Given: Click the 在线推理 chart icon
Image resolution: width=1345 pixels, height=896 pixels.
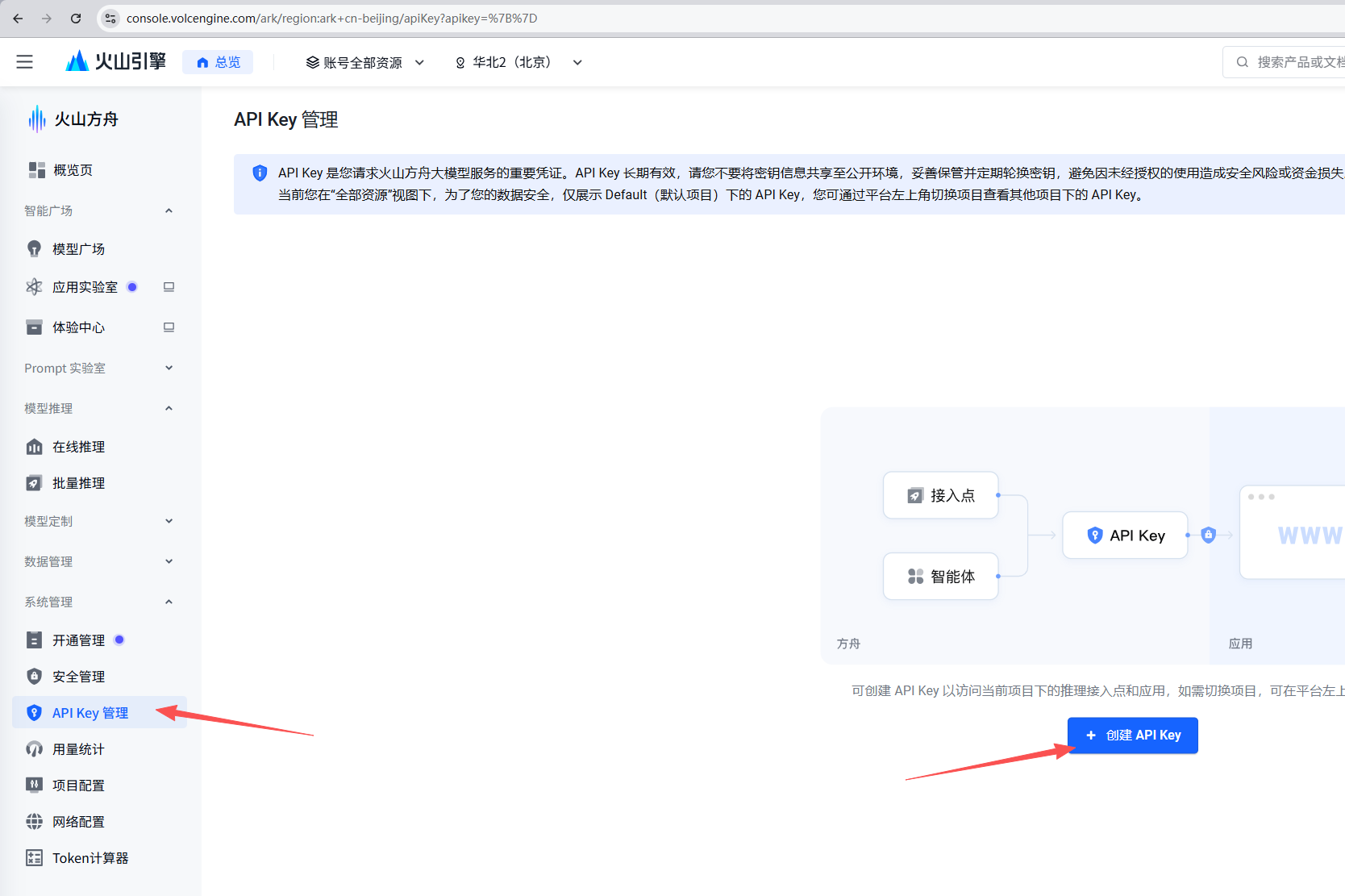Looking at the screenshot, I should [x=34, y=447].
